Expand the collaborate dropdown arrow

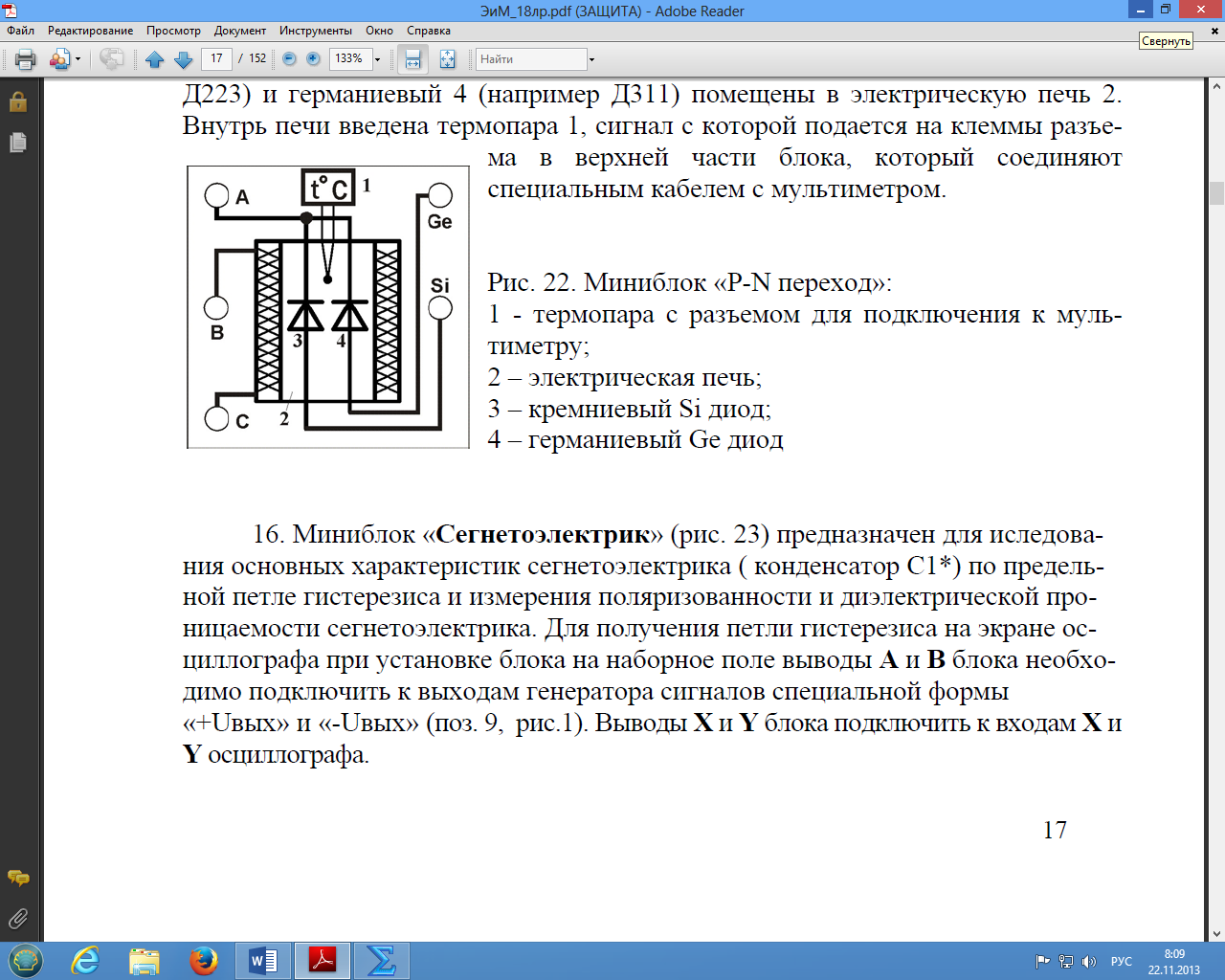pos(78,59)
